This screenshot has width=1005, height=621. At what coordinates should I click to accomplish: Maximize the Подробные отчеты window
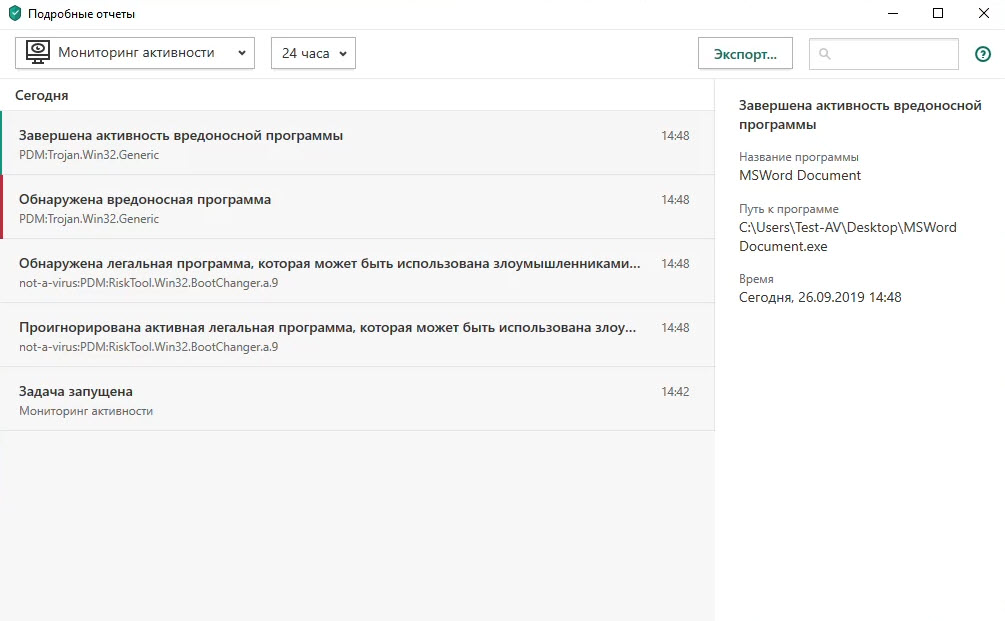[x=938, y=14]
